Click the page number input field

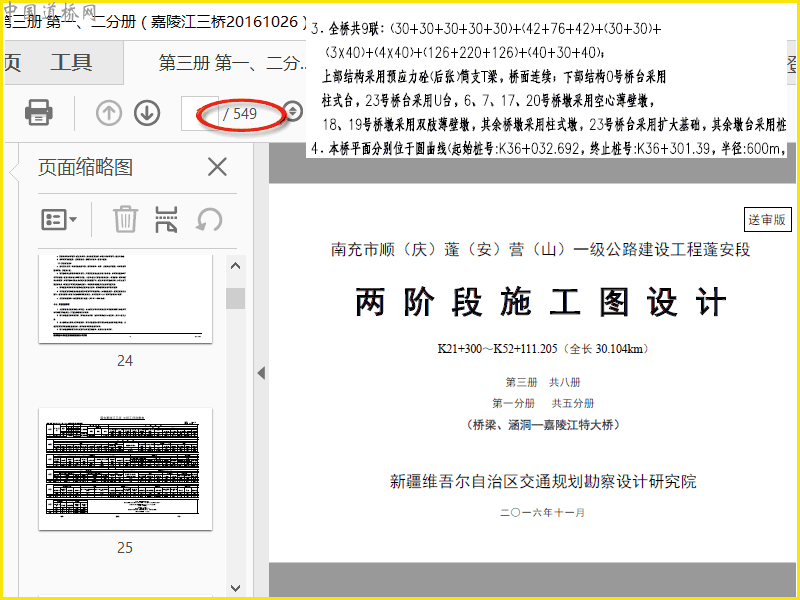(200, 113)
